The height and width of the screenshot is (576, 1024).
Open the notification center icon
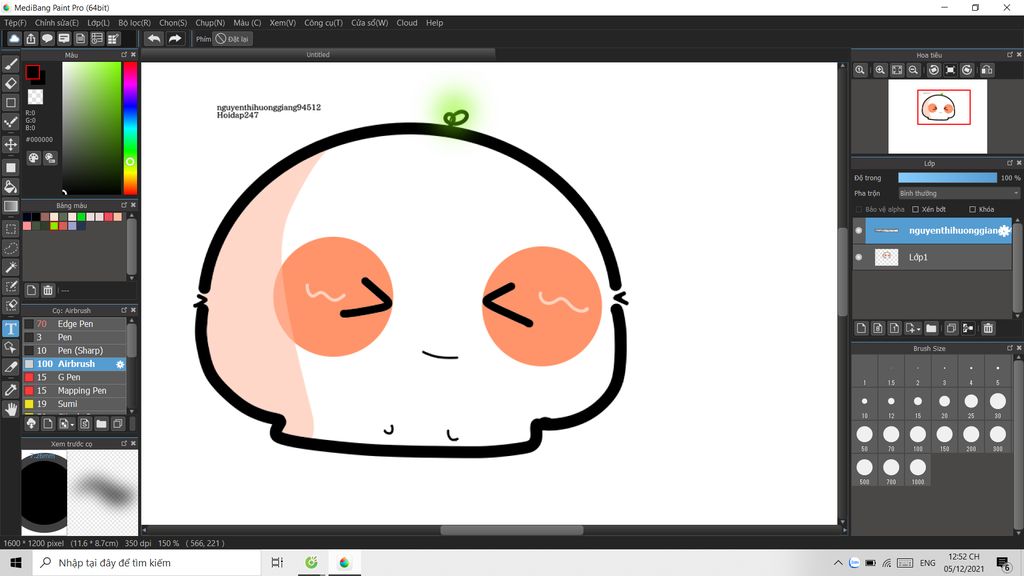[1004, 563]
